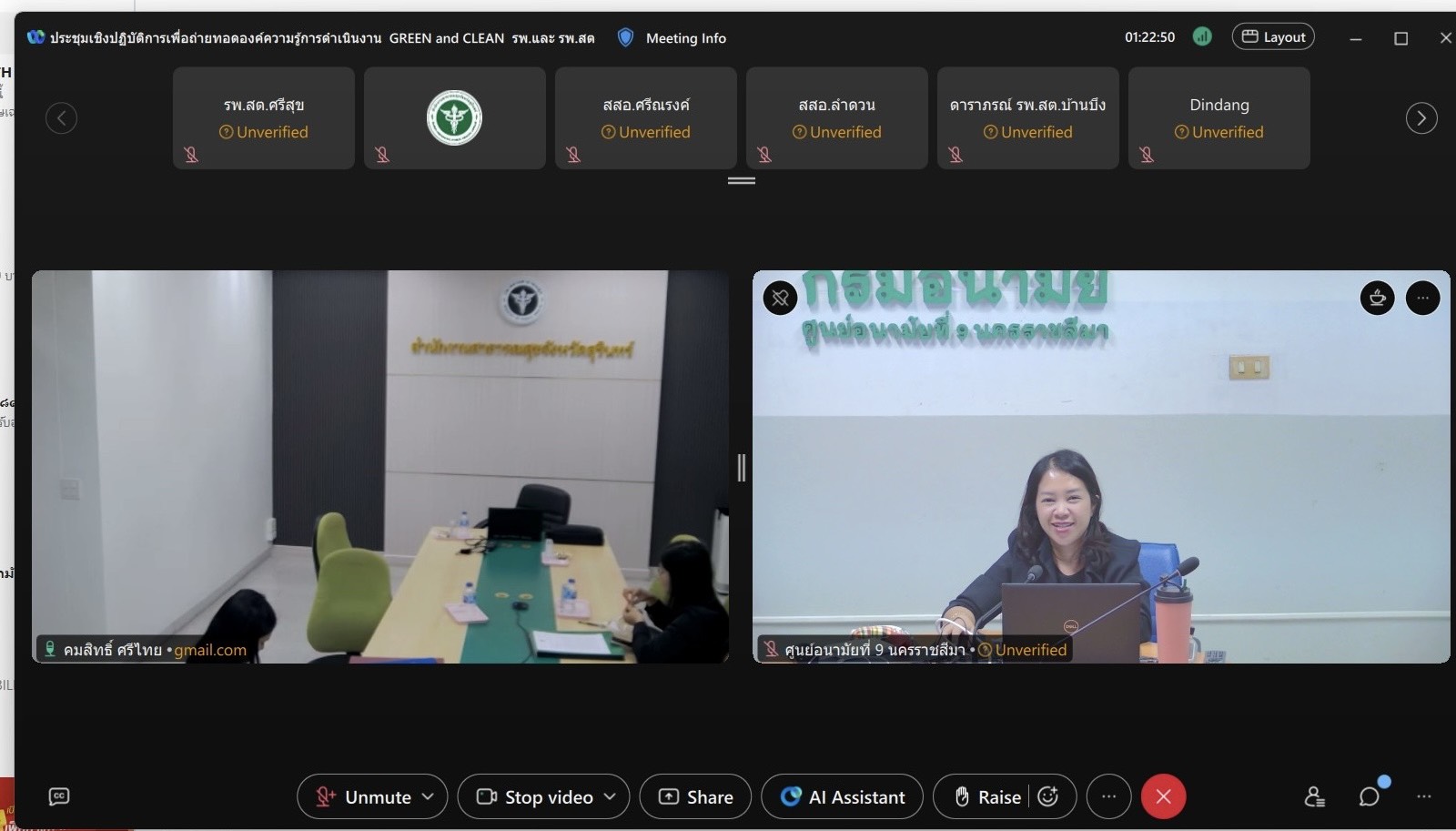Unmute the microphone
Viewport: 1456px width, 831px height.
pyautogui.click(x=364, y=796)
